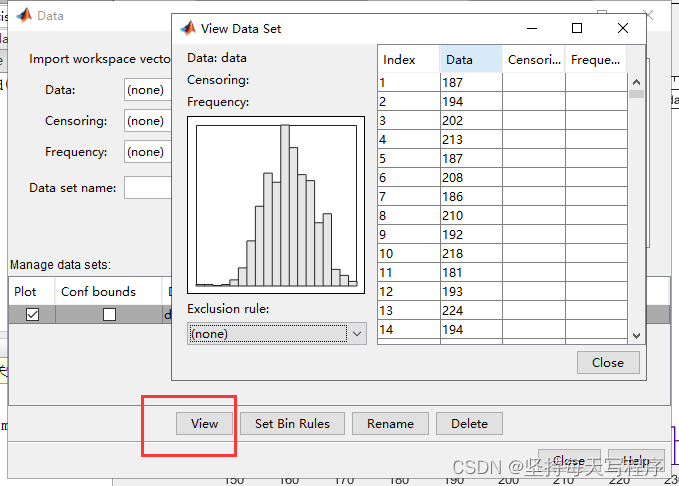Select data cell 202 in row 3

click(x=471, y=120)
